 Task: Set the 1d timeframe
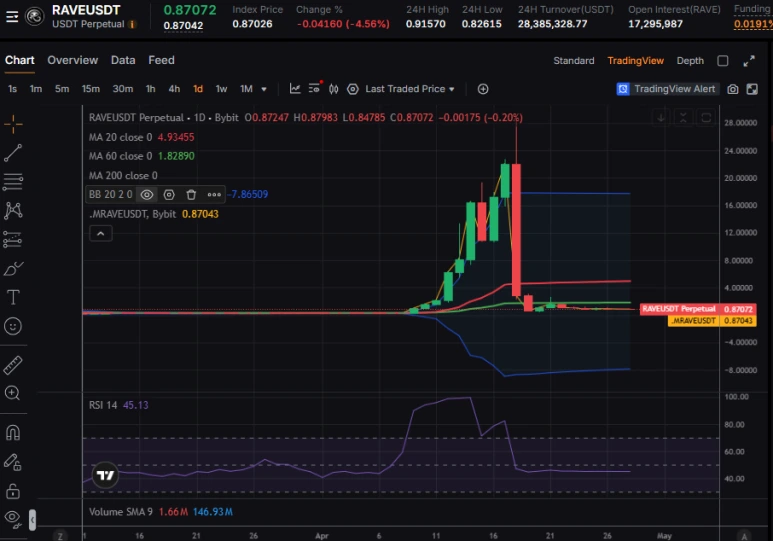pos(198,89)
